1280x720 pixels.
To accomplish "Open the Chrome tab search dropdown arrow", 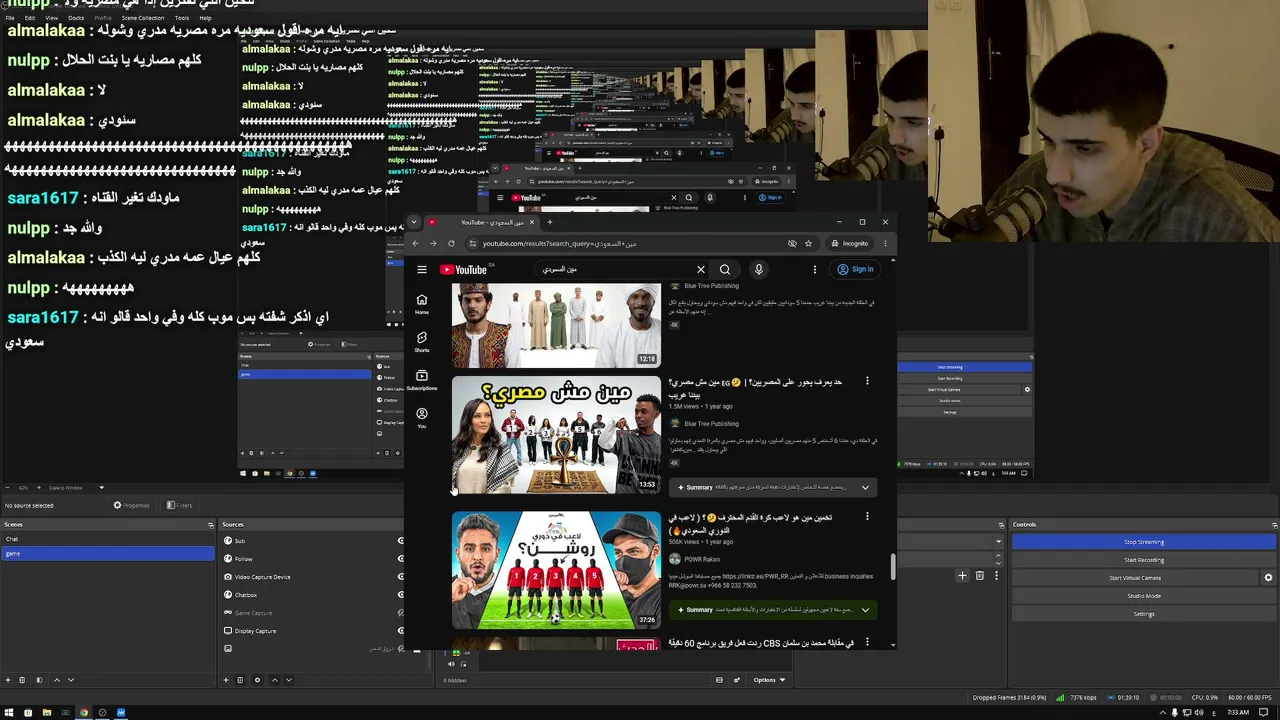I will coord(415,222).
